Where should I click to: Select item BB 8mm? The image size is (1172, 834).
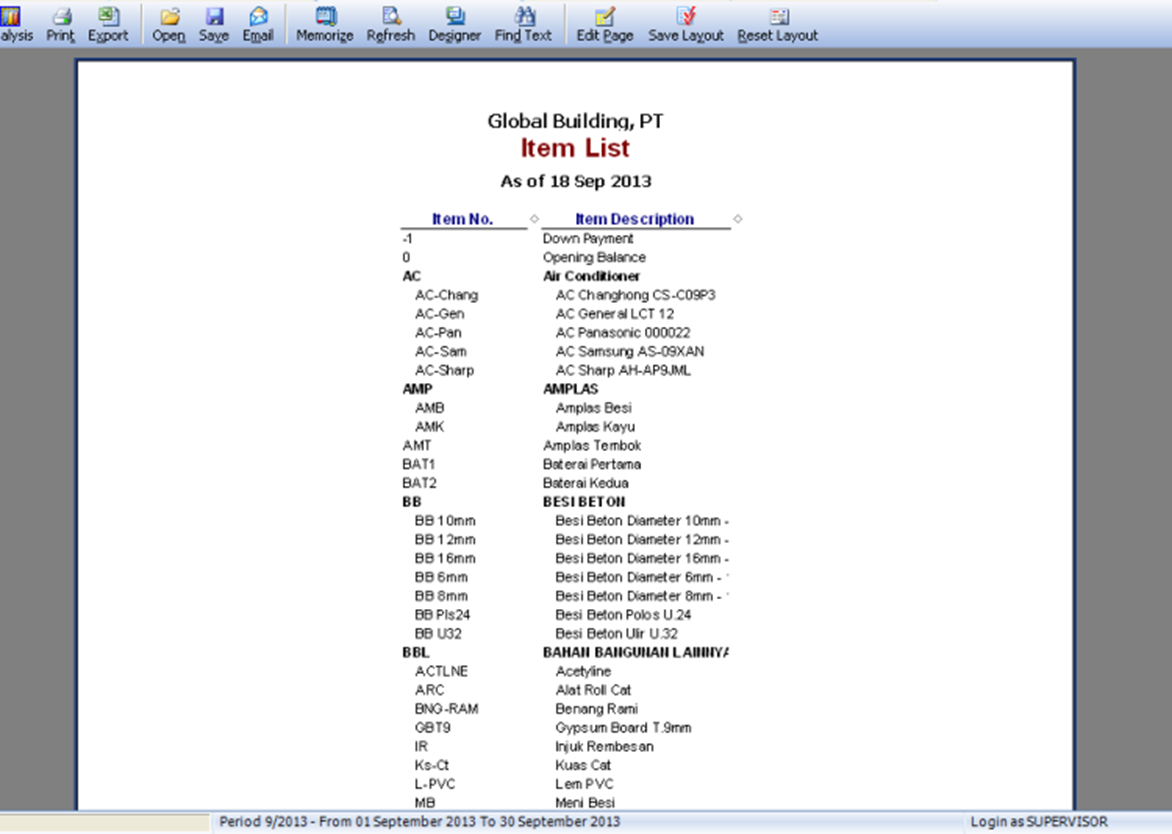[441, 596]
